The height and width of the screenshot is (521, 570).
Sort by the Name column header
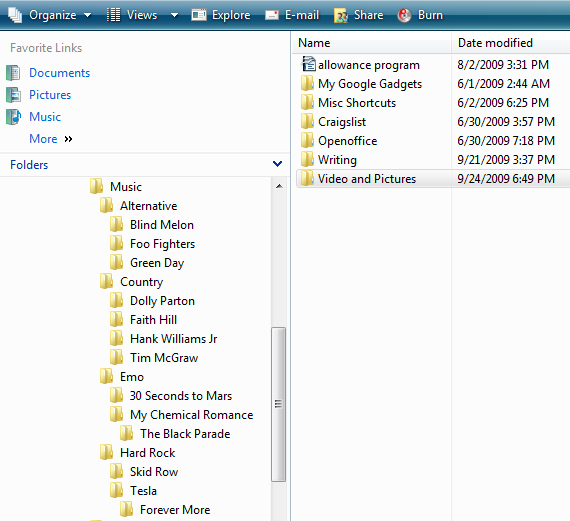[x=371, y=43]
